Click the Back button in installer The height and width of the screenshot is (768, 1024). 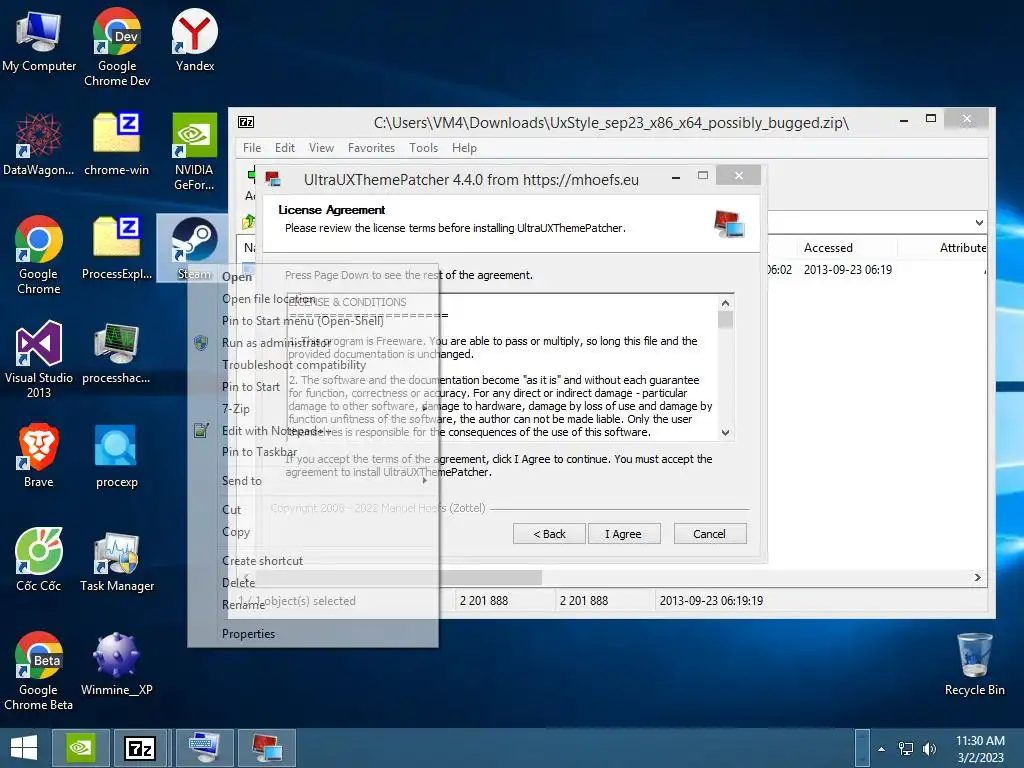(549, 534)
